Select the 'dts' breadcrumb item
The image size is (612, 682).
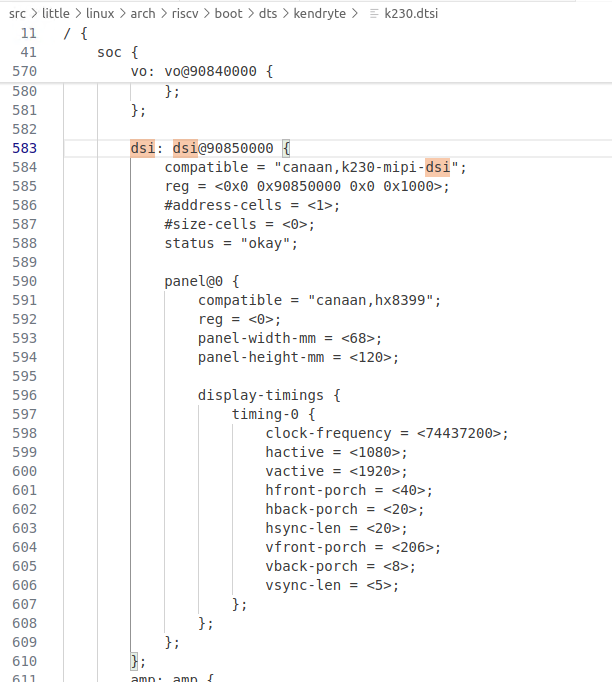275,14
